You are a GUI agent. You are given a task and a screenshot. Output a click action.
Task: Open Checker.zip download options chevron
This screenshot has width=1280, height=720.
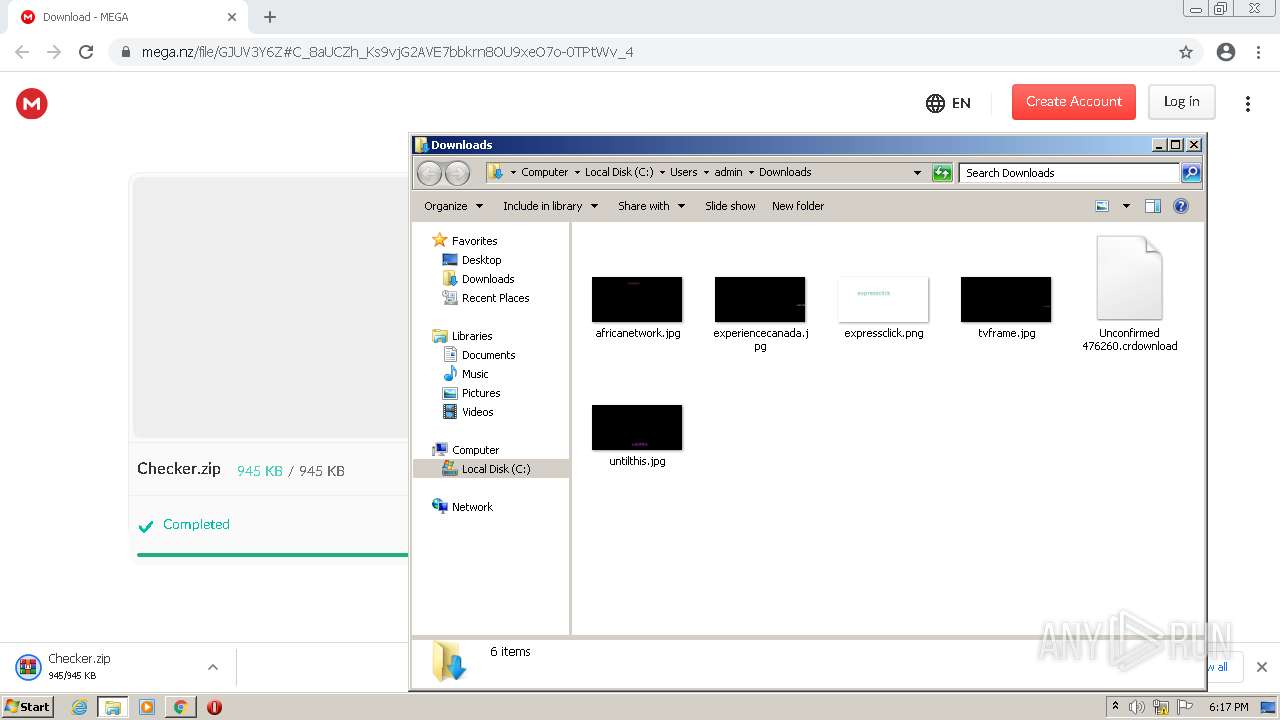point(212,667)
